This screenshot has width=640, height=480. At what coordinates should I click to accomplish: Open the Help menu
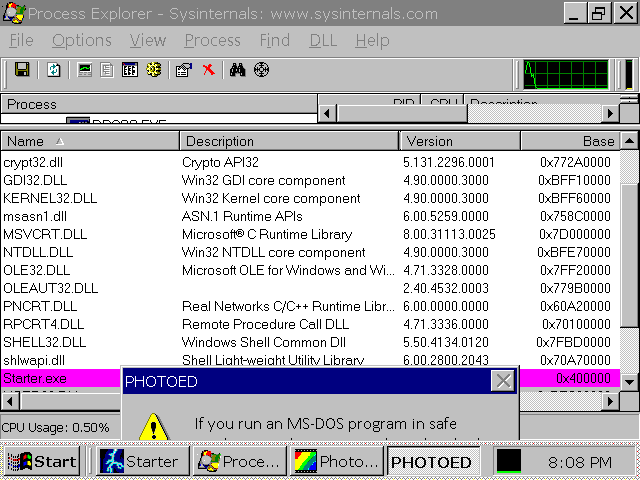point(372,40)
